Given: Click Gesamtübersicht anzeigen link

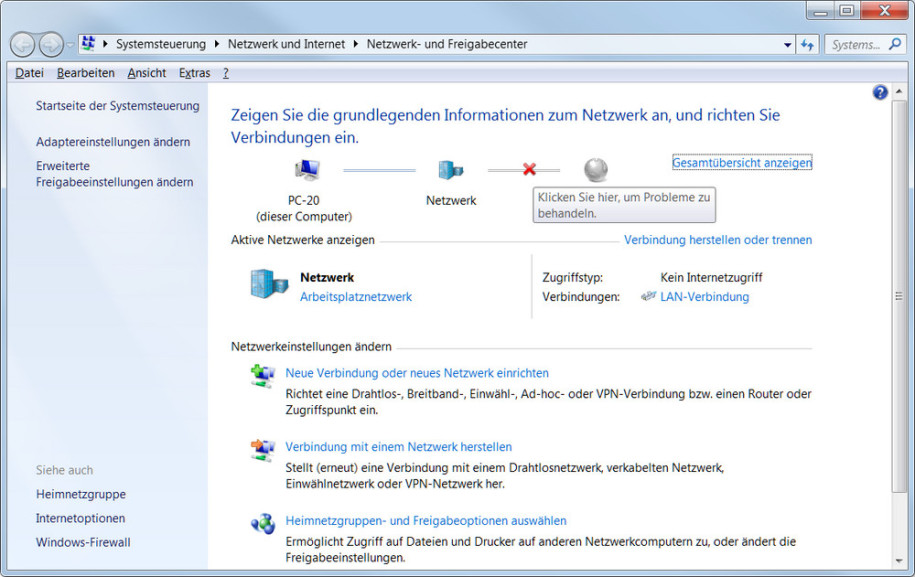Looking at the screenshot, I should [x=742, y=163].
